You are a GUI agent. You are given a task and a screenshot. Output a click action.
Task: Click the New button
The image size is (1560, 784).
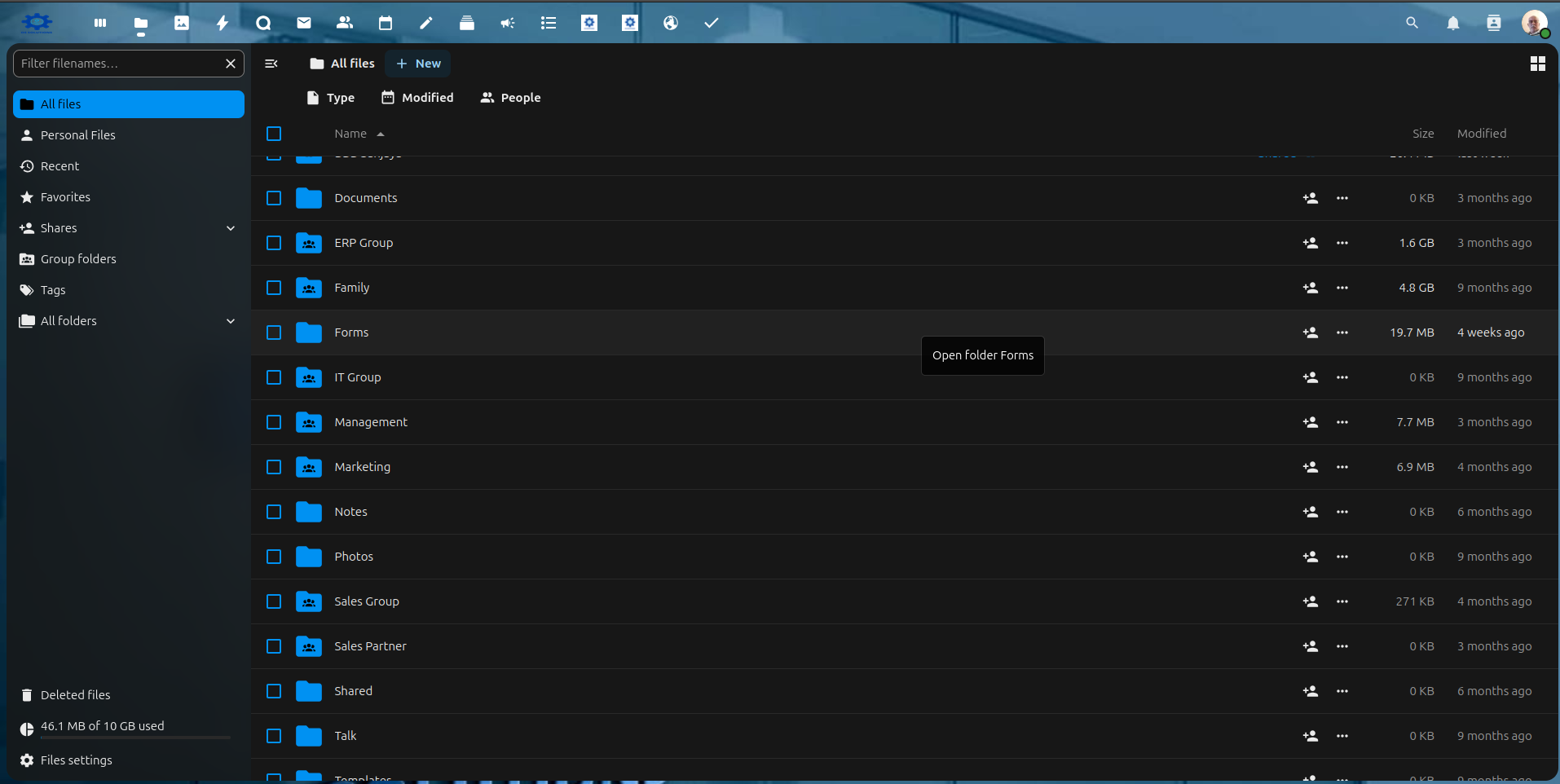(418, 64)
